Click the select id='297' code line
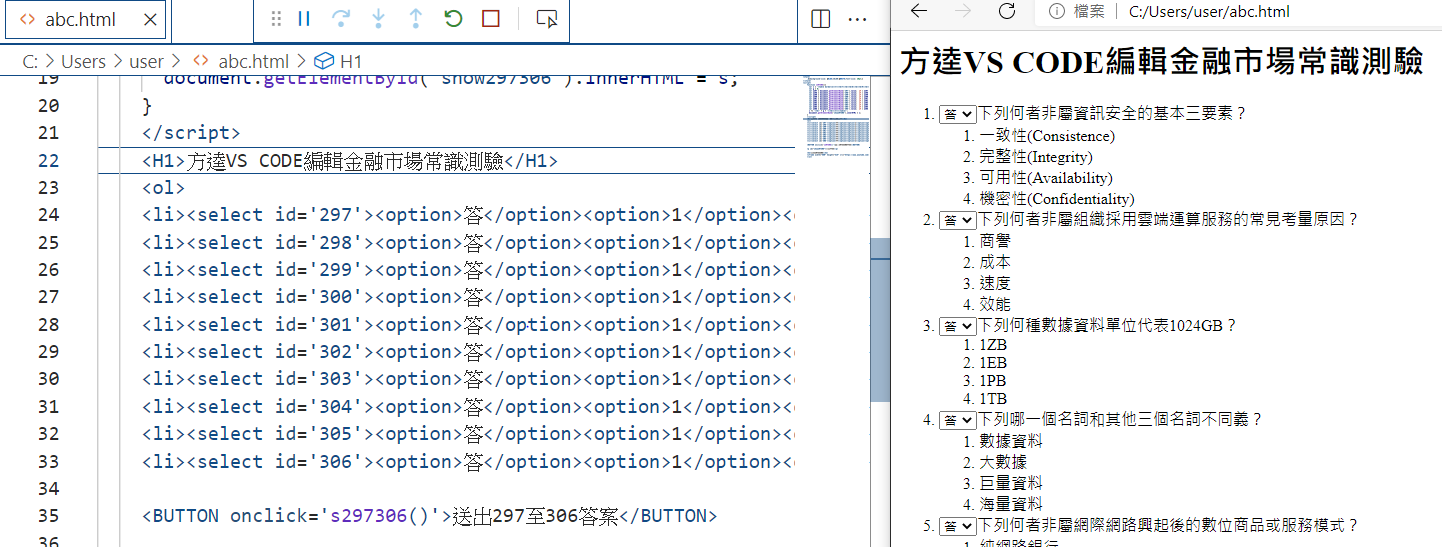 pos(468,215)
